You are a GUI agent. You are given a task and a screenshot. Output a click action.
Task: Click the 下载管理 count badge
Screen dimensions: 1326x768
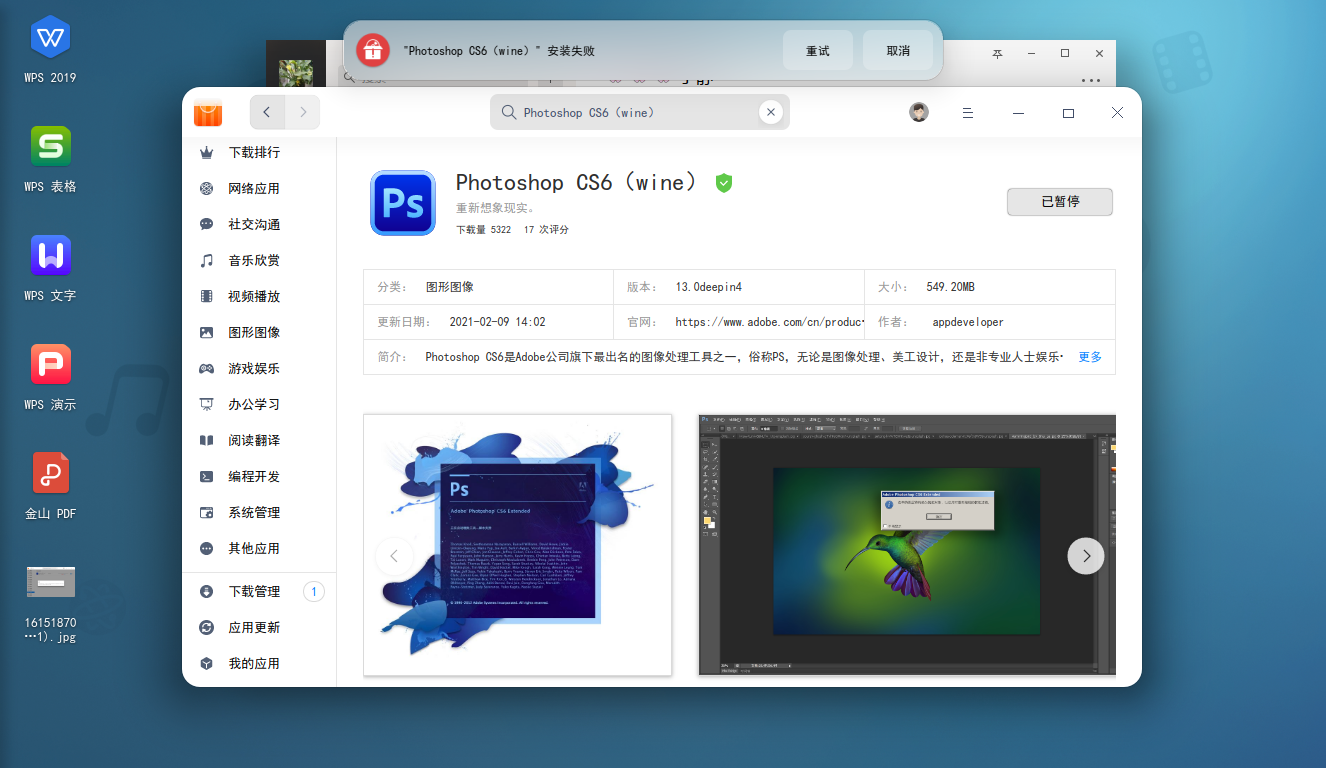[314, 592]
